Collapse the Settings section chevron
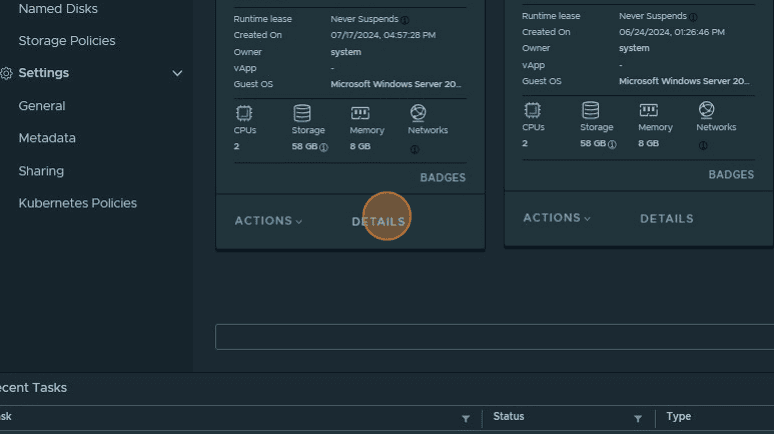Image resolution: width=774 pixels, height=434 pixels. 177,73
